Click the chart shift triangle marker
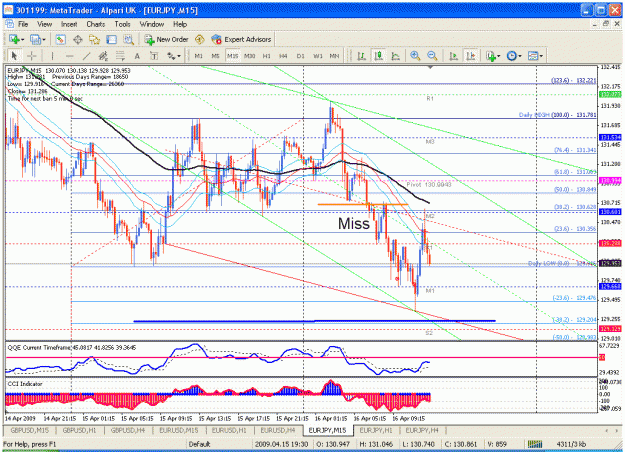Image resolution: width=625 pixels, height=452 pixels. pyautogui.click(x=430, y=68)
